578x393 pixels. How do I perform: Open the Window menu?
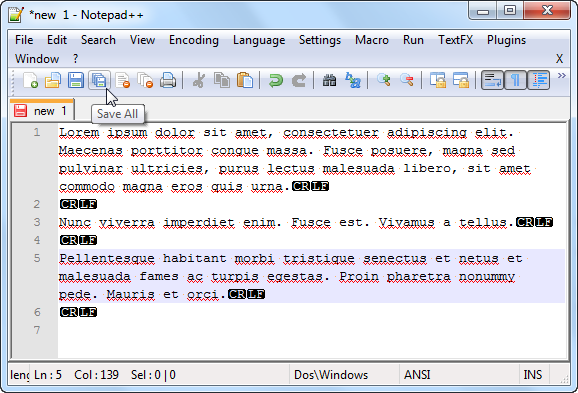tap(37, 59)
